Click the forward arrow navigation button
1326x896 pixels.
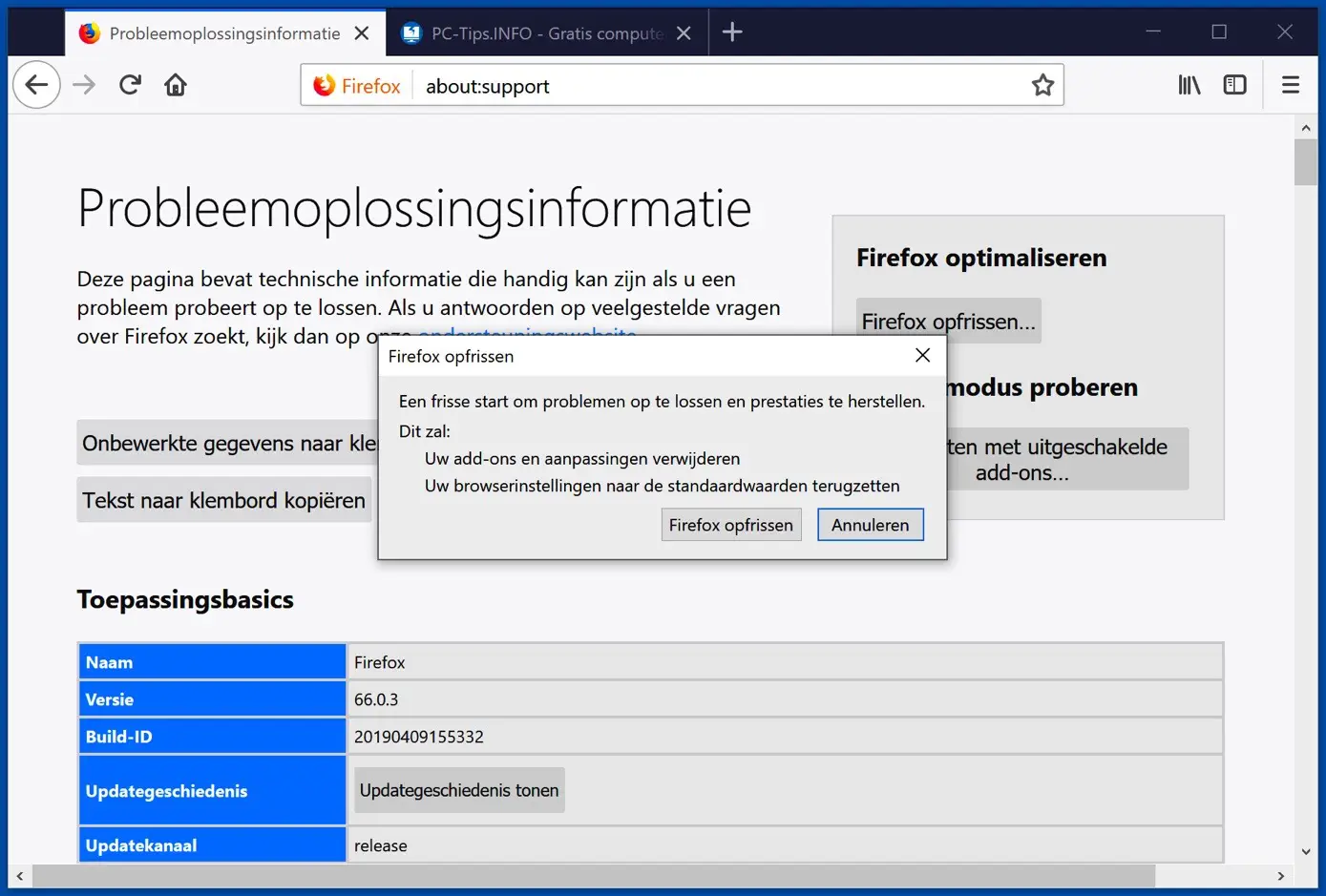84,85
